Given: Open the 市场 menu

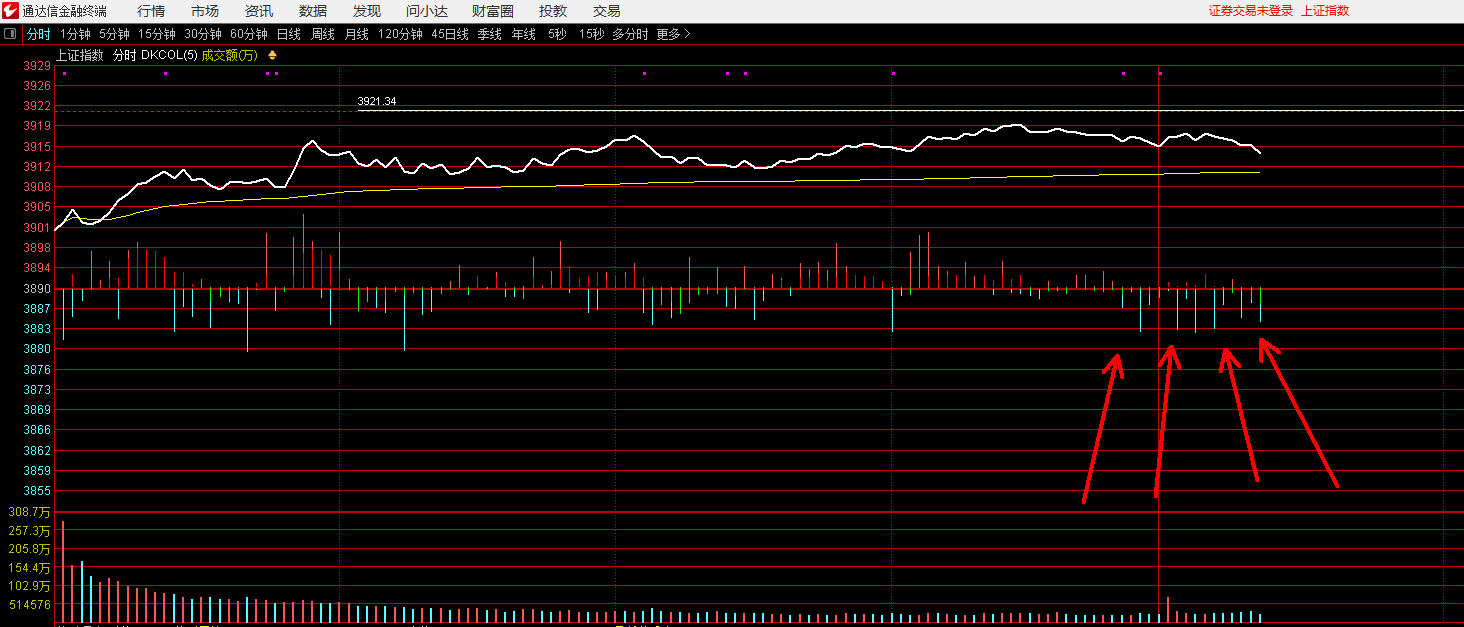Looking at the screenshot, I should click(x=205, y=11).
